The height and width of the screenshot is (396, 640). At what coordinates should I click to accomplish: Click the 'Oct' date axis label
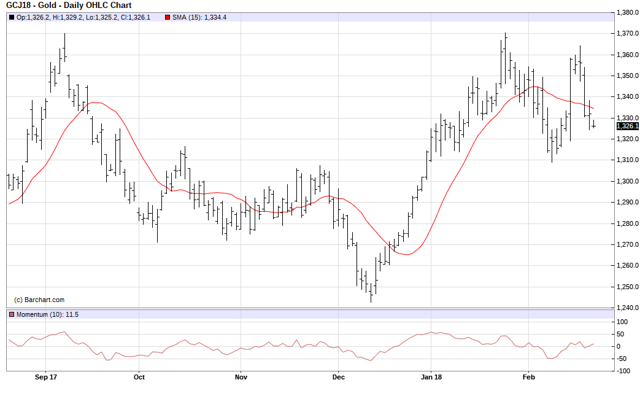pyautogui.click(x=139, y=377)
